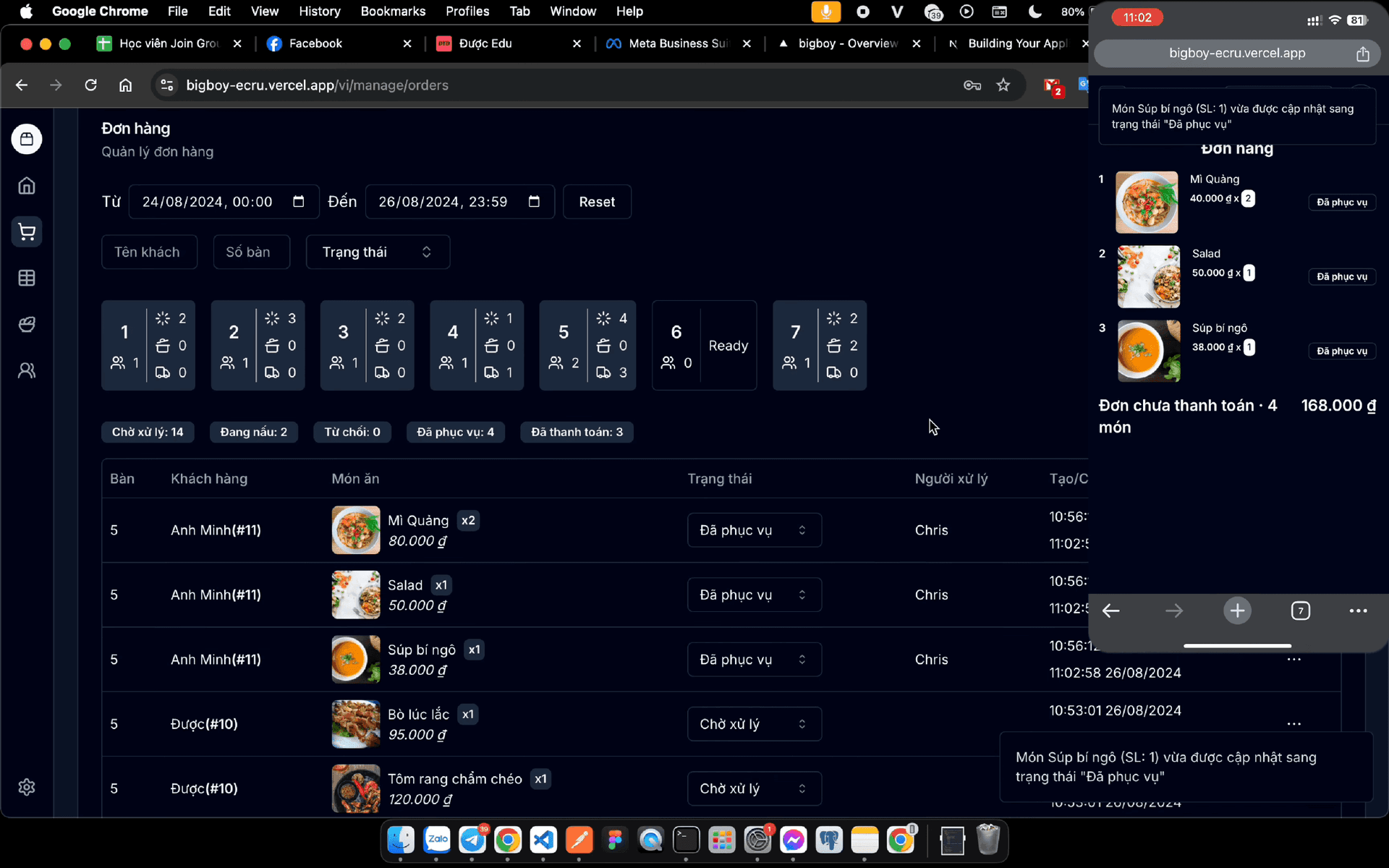1389x868 pixels.
Task: Click the analytics/chart icon in sidebar
Action: point(27,277)
